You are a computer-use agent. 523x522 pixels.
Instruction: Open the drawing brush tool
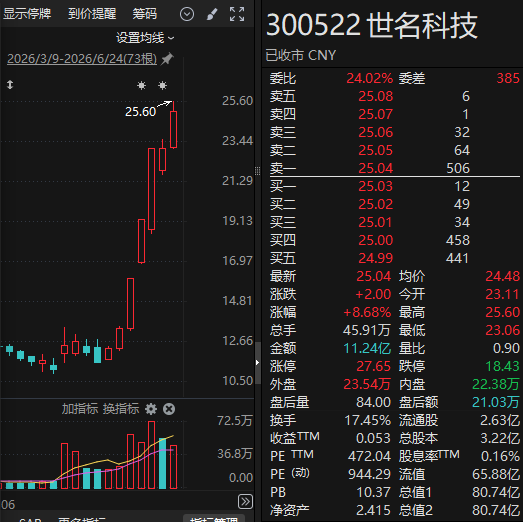coord(212,14)
